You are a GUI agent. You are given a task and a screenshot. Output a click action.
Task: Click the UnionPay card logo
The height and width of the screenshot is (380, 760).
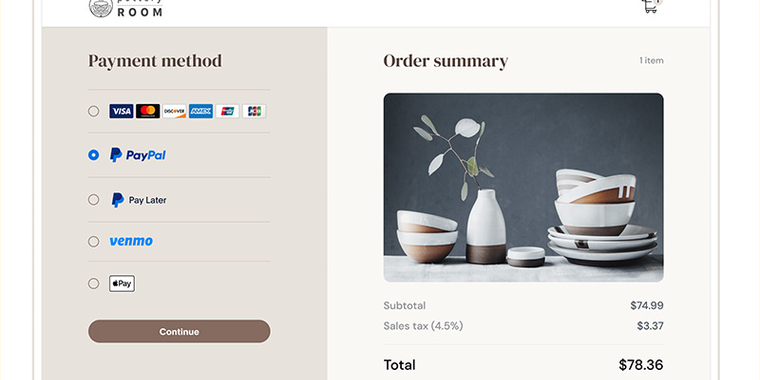[x=227, y=111]
